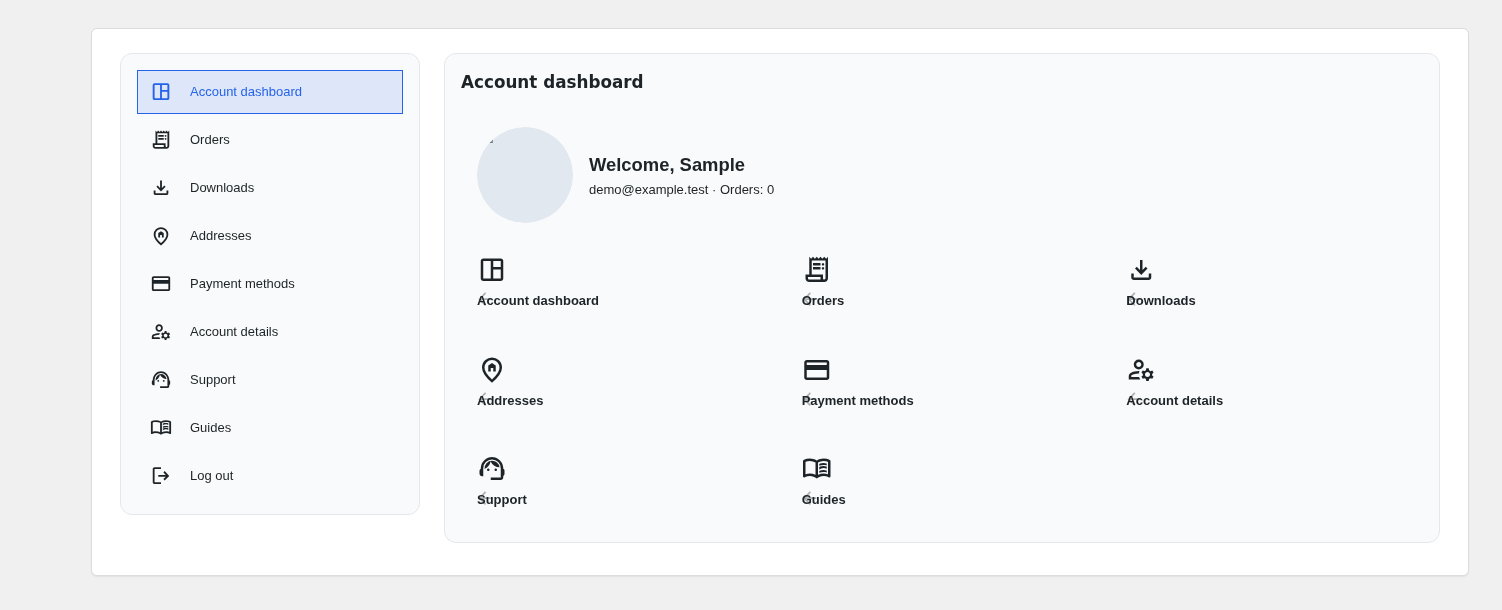Click the sidebar Downloads arrow icon
Viewport: 1502px width, 610px height.
(x=161, y=188)
